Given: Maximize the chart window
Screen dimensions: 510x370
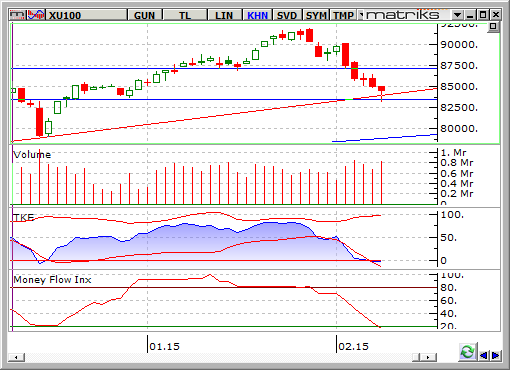Looking at the screenshot, I should tap(483, 15).
